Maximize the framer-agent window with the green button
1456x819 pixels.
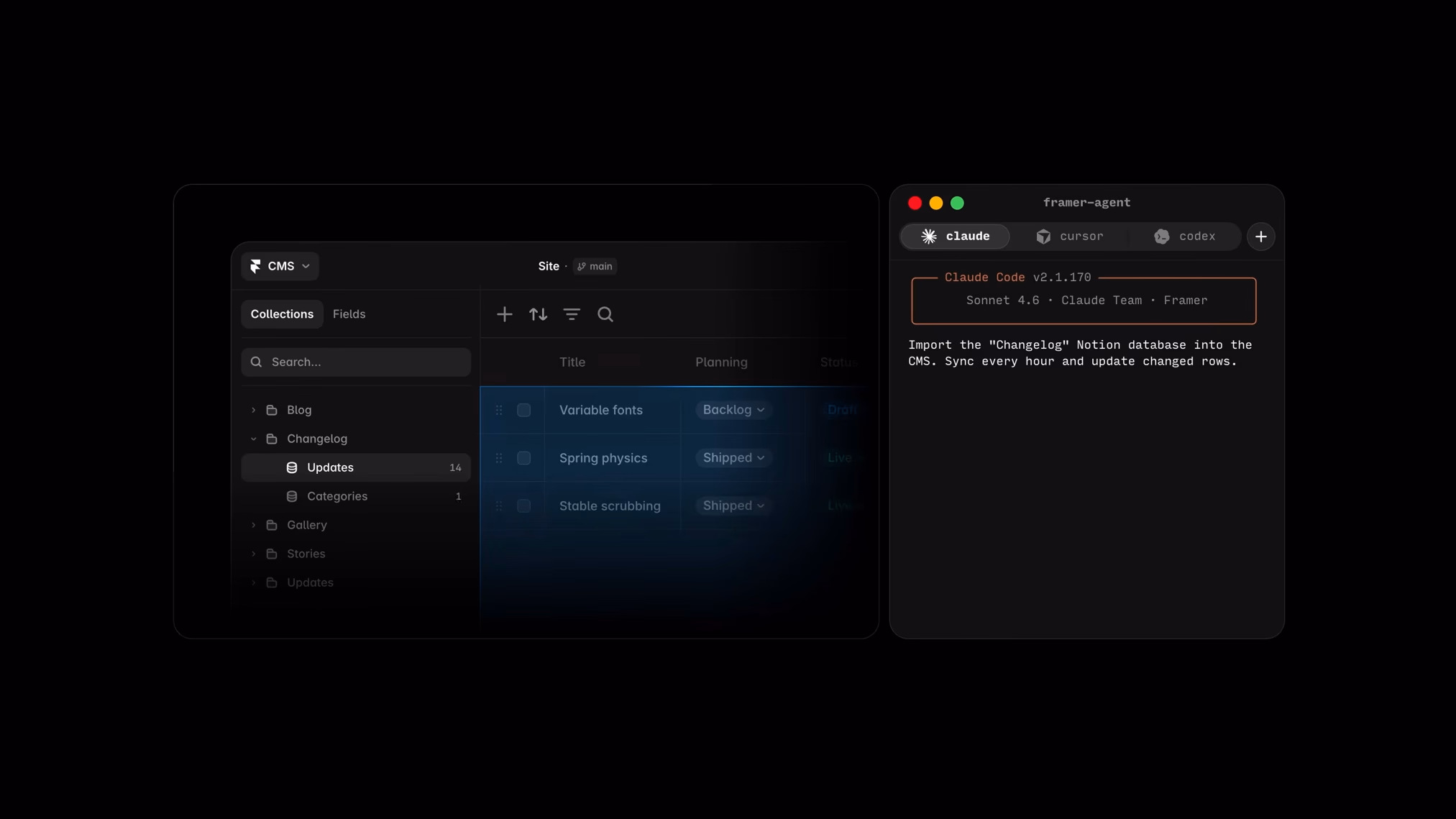[957, 203]
